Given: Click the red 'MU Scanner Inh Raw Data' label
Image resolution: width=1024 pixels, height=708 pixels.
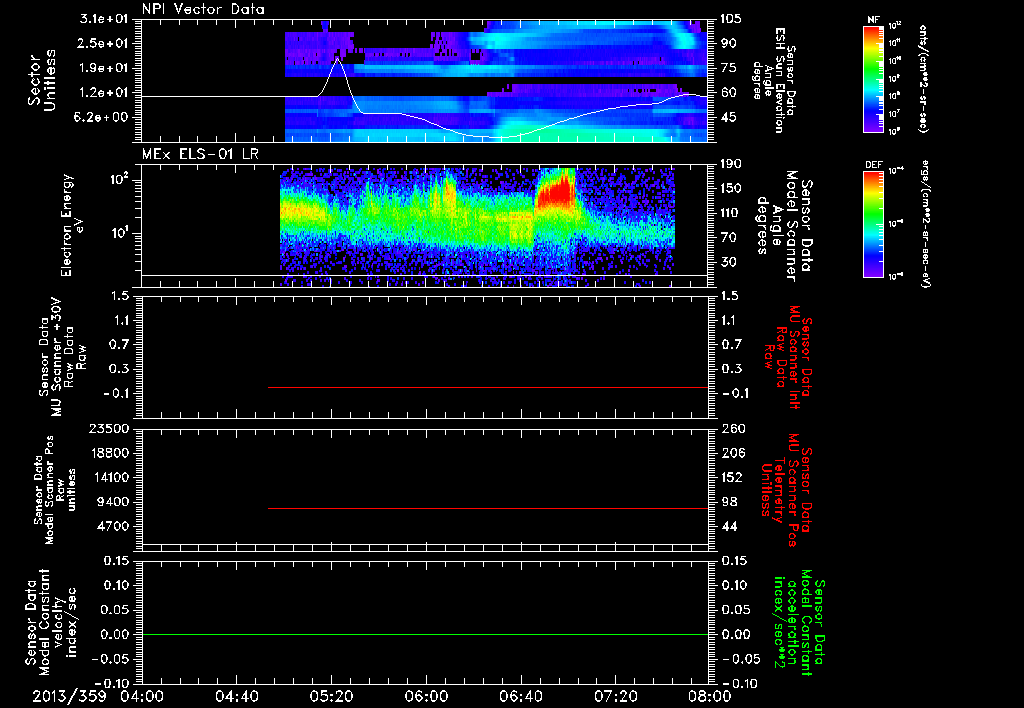Looking at the screenshot, I should pyautogui.click(x=788, y=357).
